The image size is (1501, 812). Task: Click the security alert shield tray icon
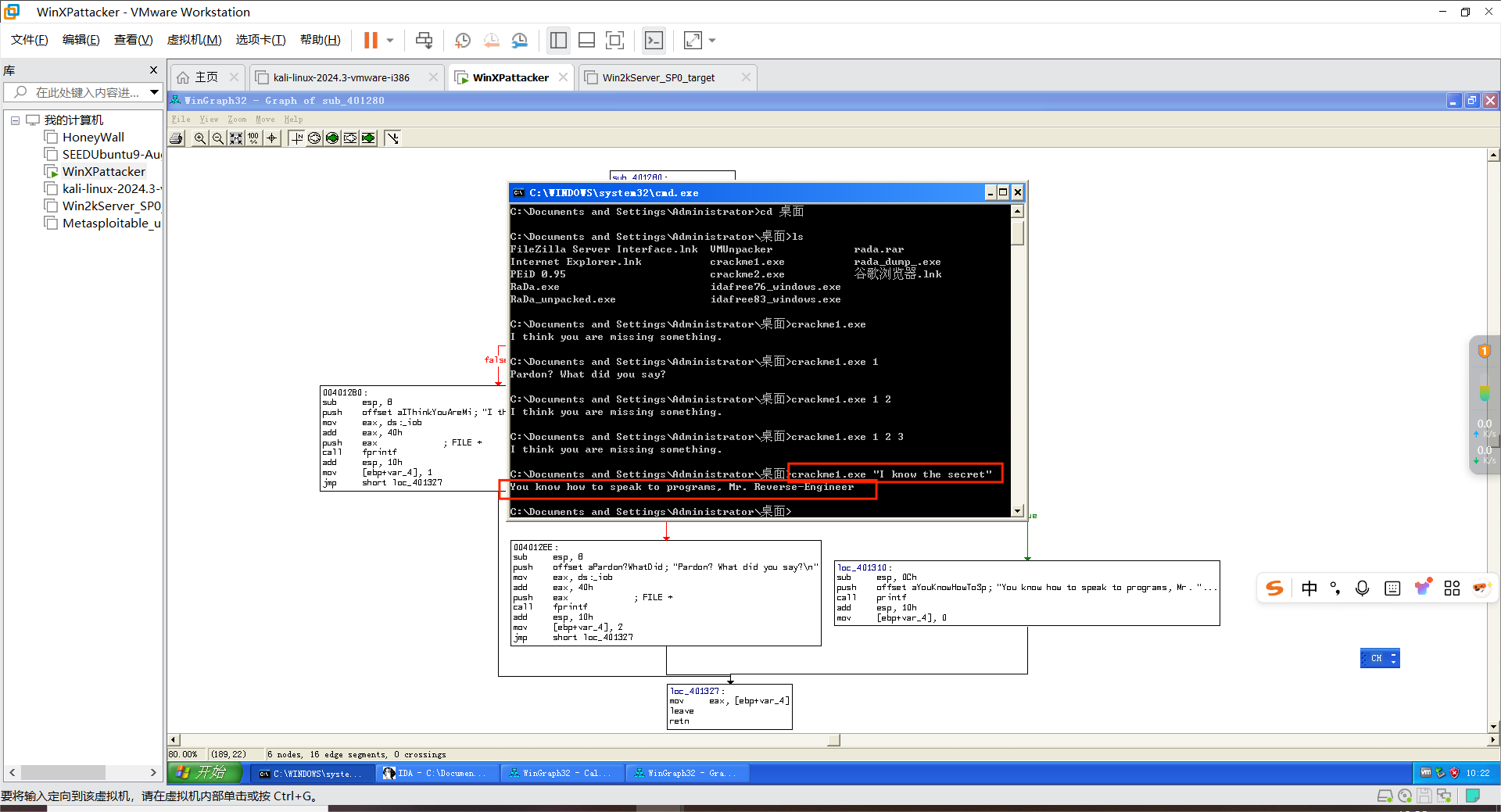[x=1454, y=773]
